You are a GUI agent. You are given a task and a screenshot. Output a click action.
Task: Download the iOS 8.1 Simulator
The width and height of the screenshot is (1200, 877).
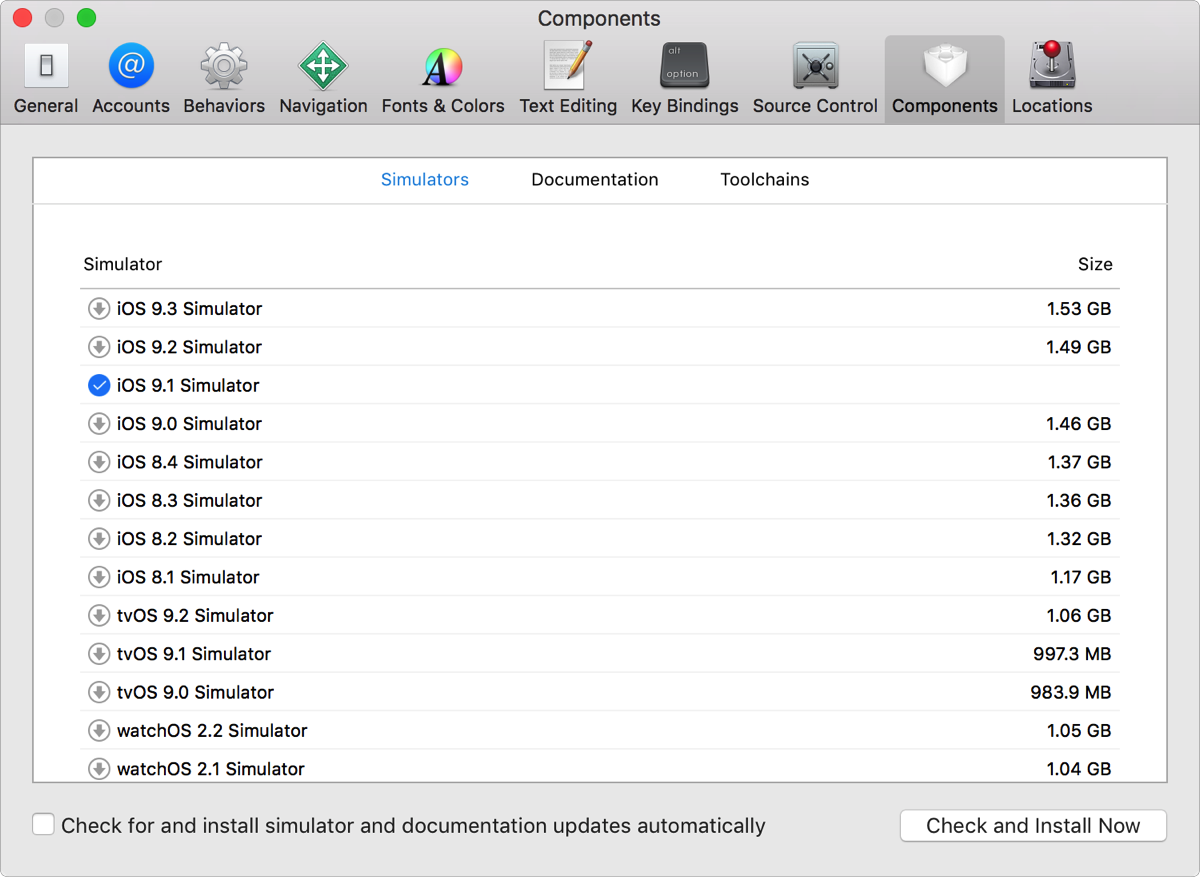click(x=99, y=577)
